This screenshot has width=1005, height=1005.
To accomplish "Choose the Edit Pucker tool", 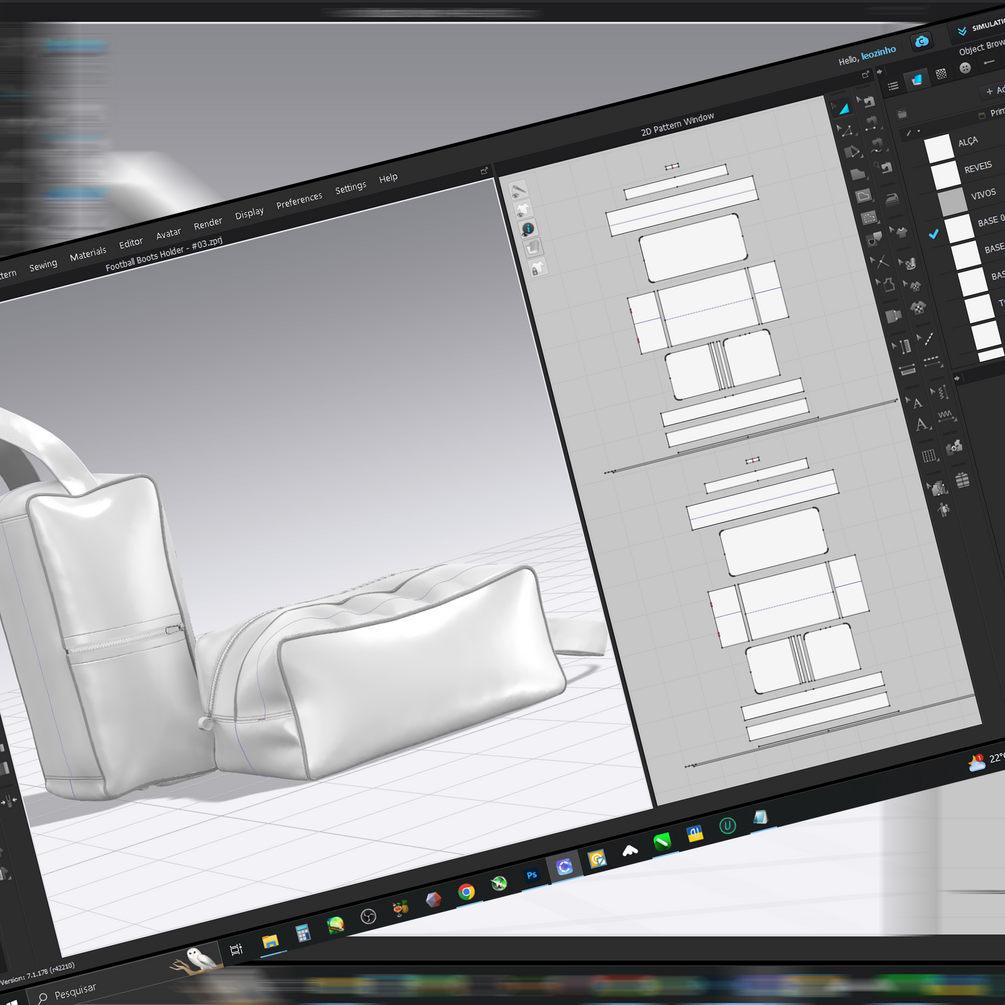I will tap(940, 392).
